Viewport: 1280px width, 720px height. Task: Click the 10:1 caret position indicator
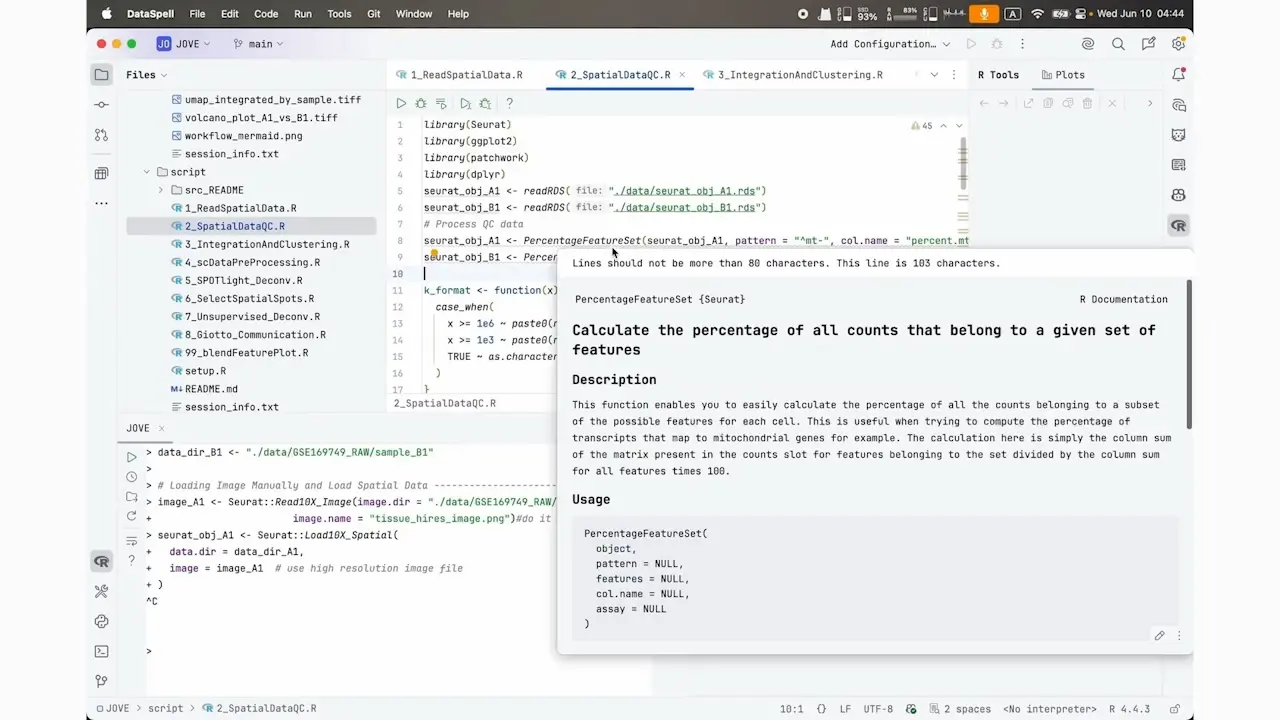click(791, 709)
